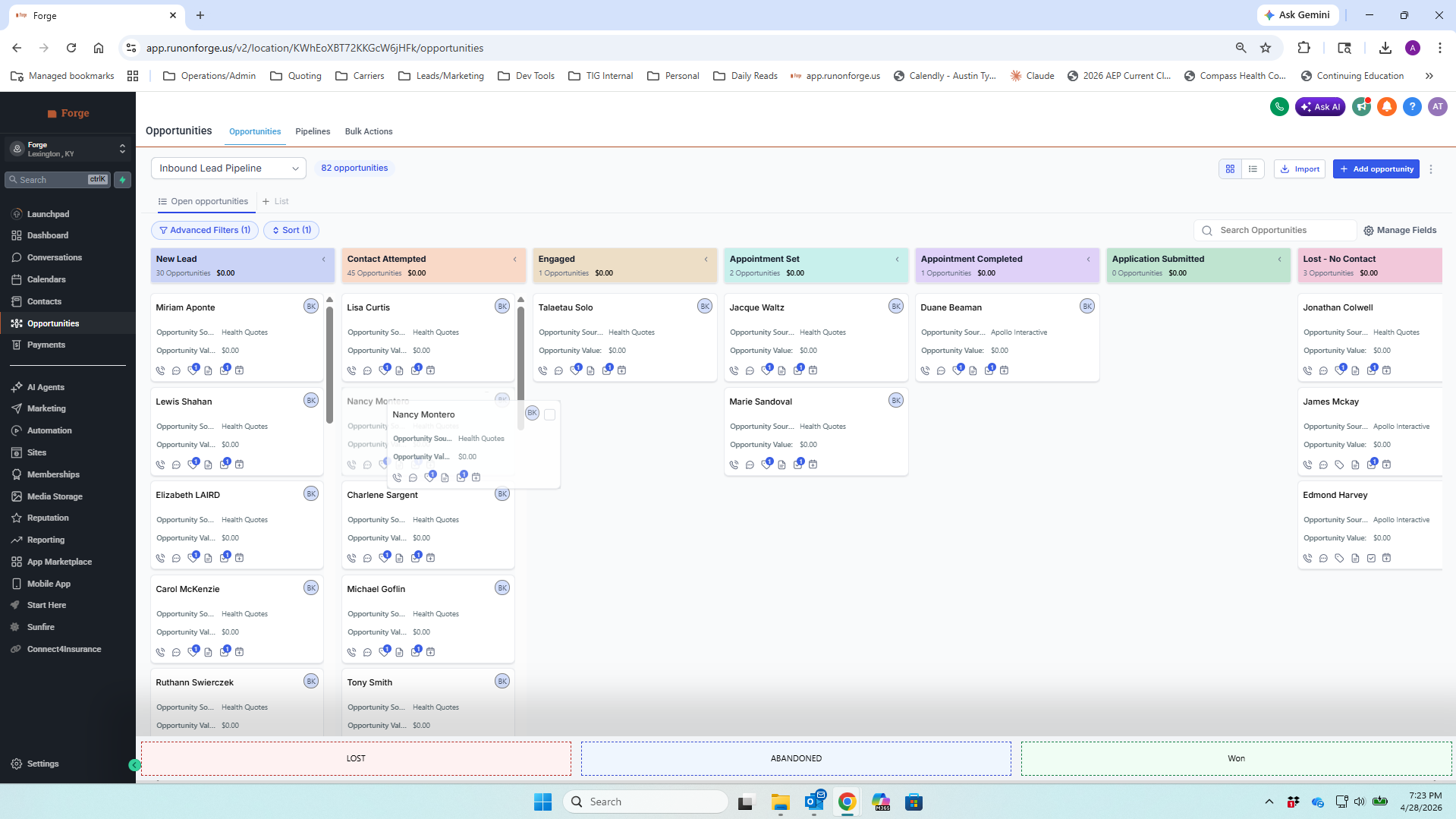Switch to the Bulk Actions tab
Screen dimensions: 1456x819
click(369, 131)
